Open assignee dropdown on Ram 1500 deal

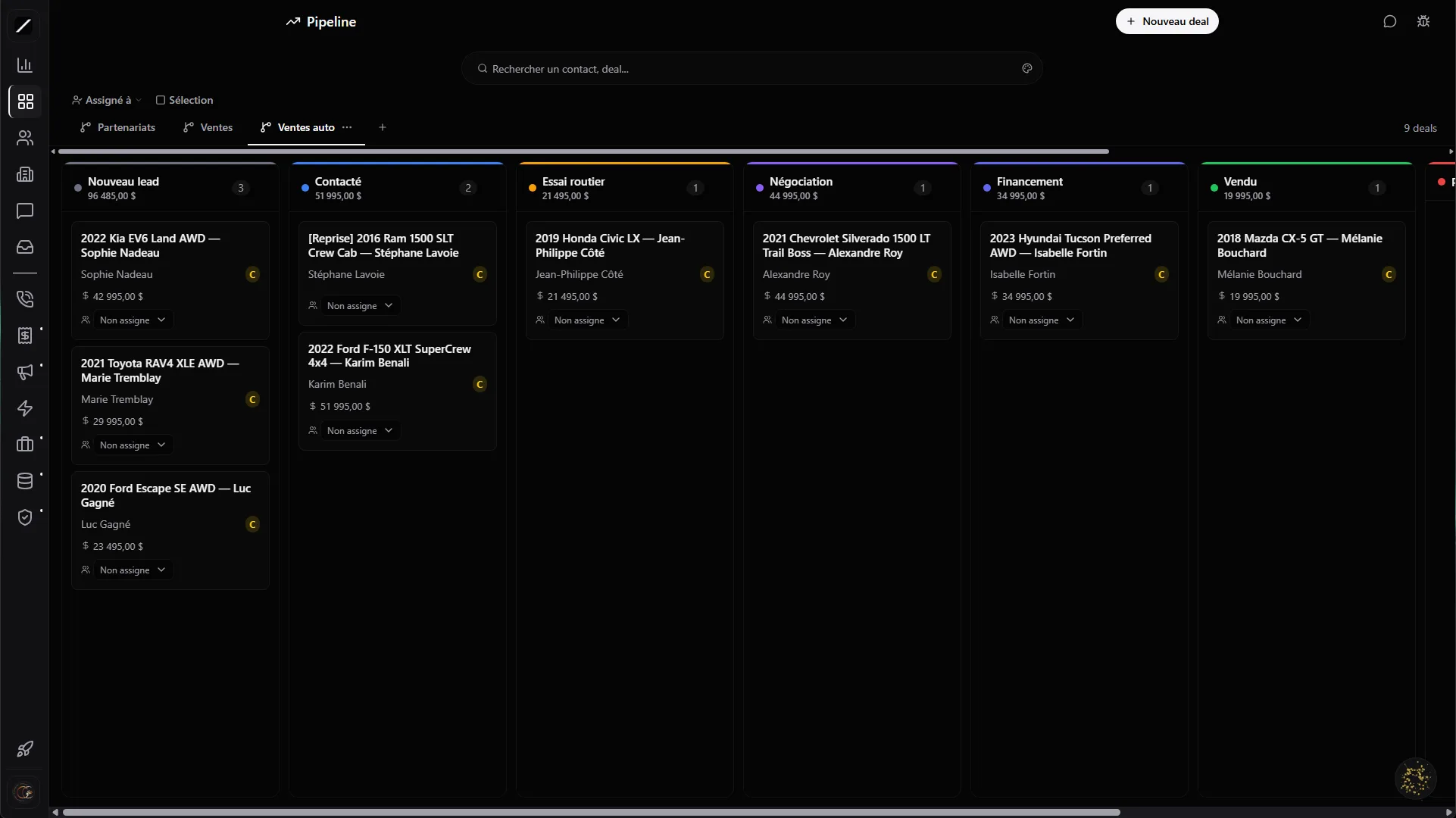[360, 306]
